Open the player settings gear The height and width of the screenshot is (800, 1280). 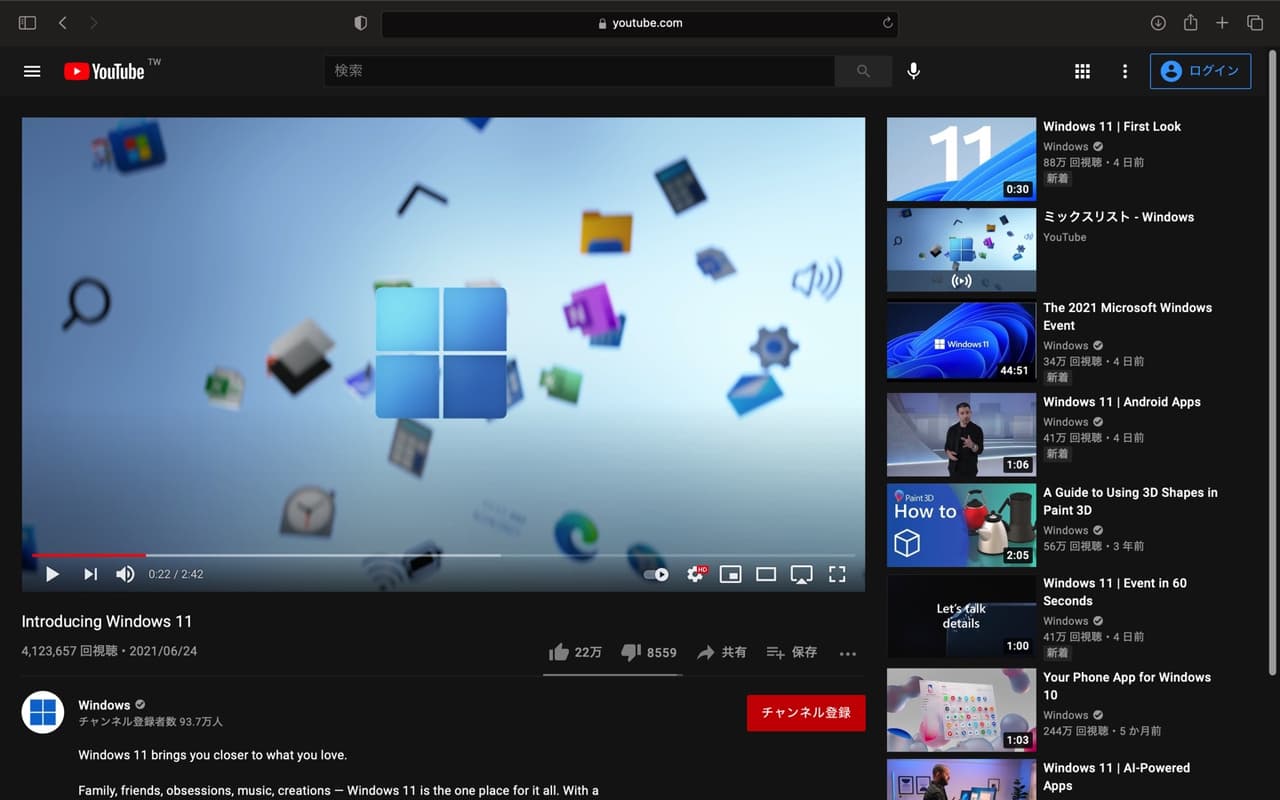pyautogui.click(x=696, y=574)
